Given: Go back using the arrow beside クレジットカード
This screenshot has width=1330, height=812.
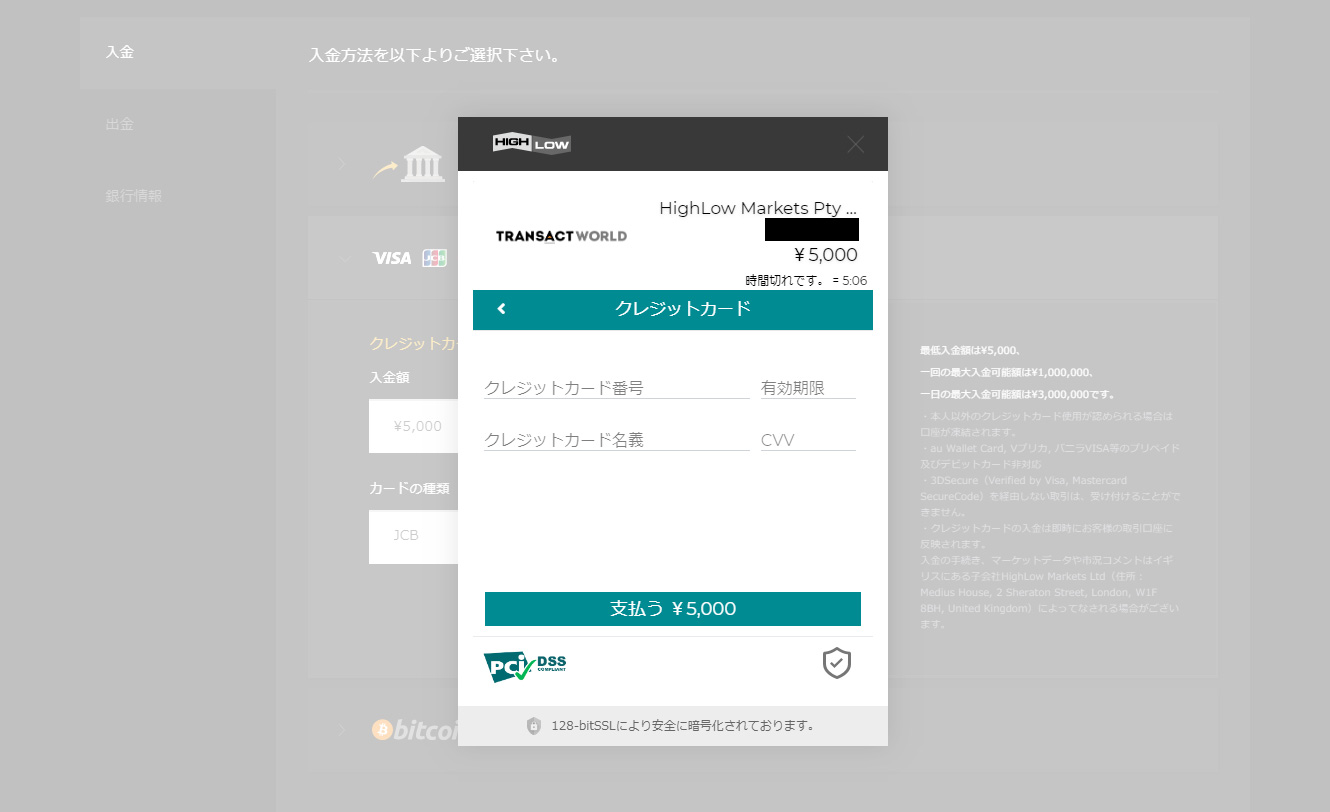Looking at the screenshot, I should (x=501, y=309).
